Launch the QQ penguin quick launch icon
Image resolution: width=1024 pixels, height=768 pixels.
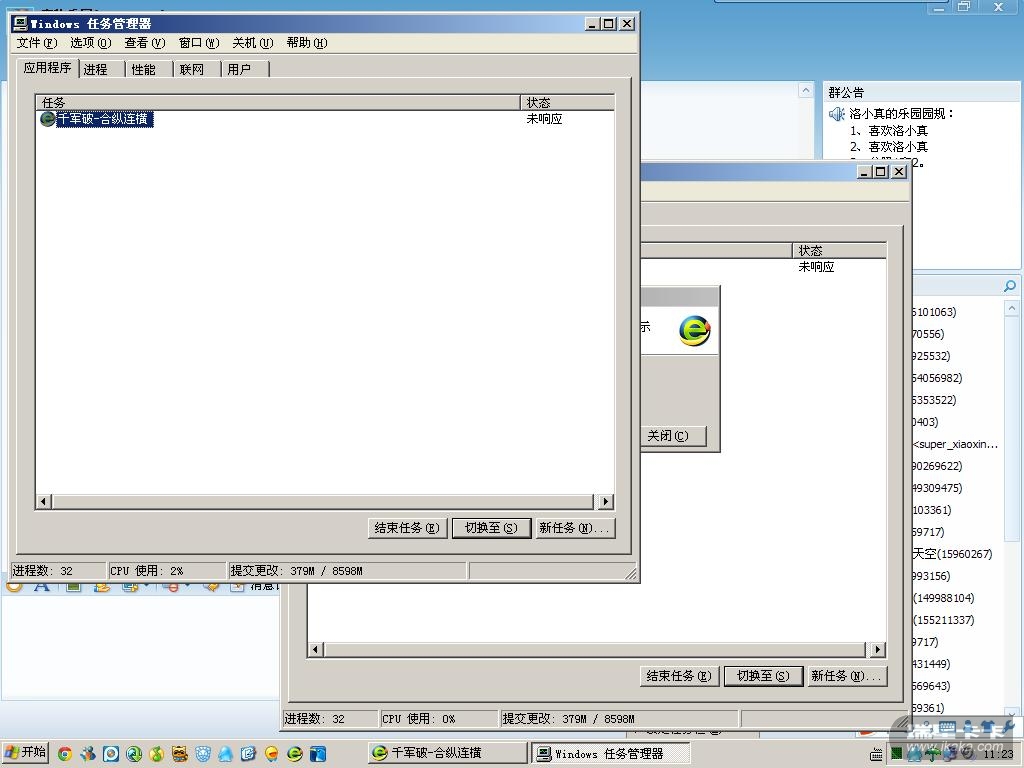pyautogui.click(x=226, y=754)
